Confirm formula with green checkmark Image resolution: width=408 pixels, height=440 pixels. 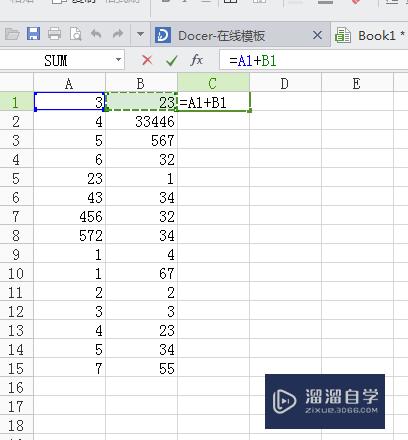[x=172, y=60]
